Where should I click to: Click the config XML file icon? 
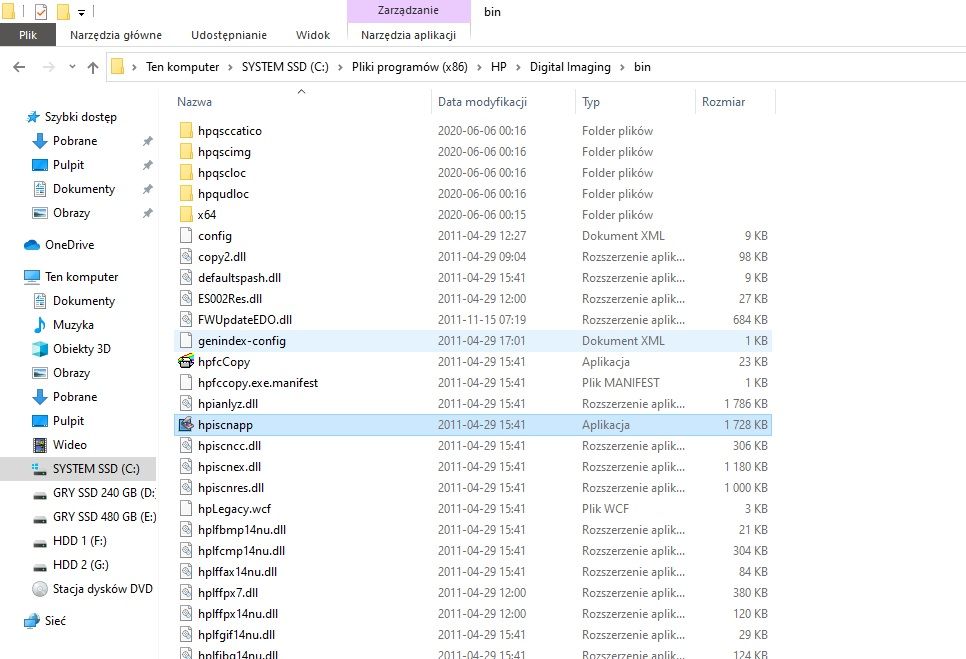click(186, 235)
